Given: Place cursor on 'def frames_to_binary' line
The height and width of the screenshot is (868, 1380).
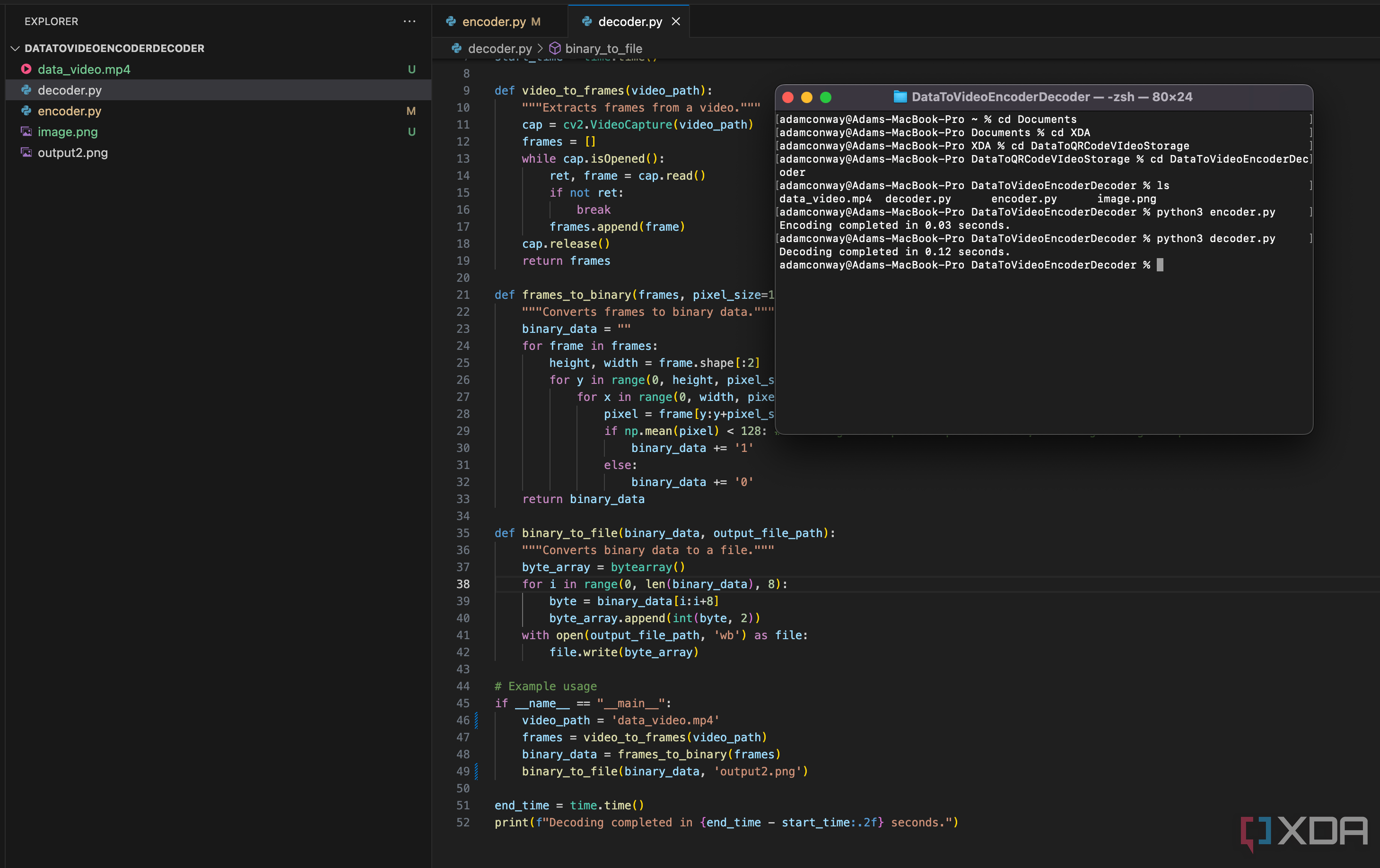Looking at the screenshot, I should 634,295.
